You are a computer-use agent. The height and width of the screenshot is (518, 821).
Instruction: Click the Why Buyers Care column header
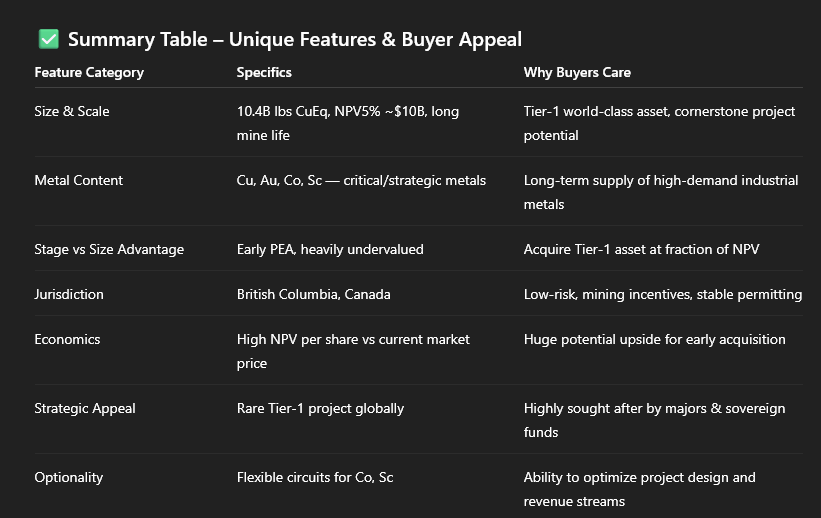point(577,73)
